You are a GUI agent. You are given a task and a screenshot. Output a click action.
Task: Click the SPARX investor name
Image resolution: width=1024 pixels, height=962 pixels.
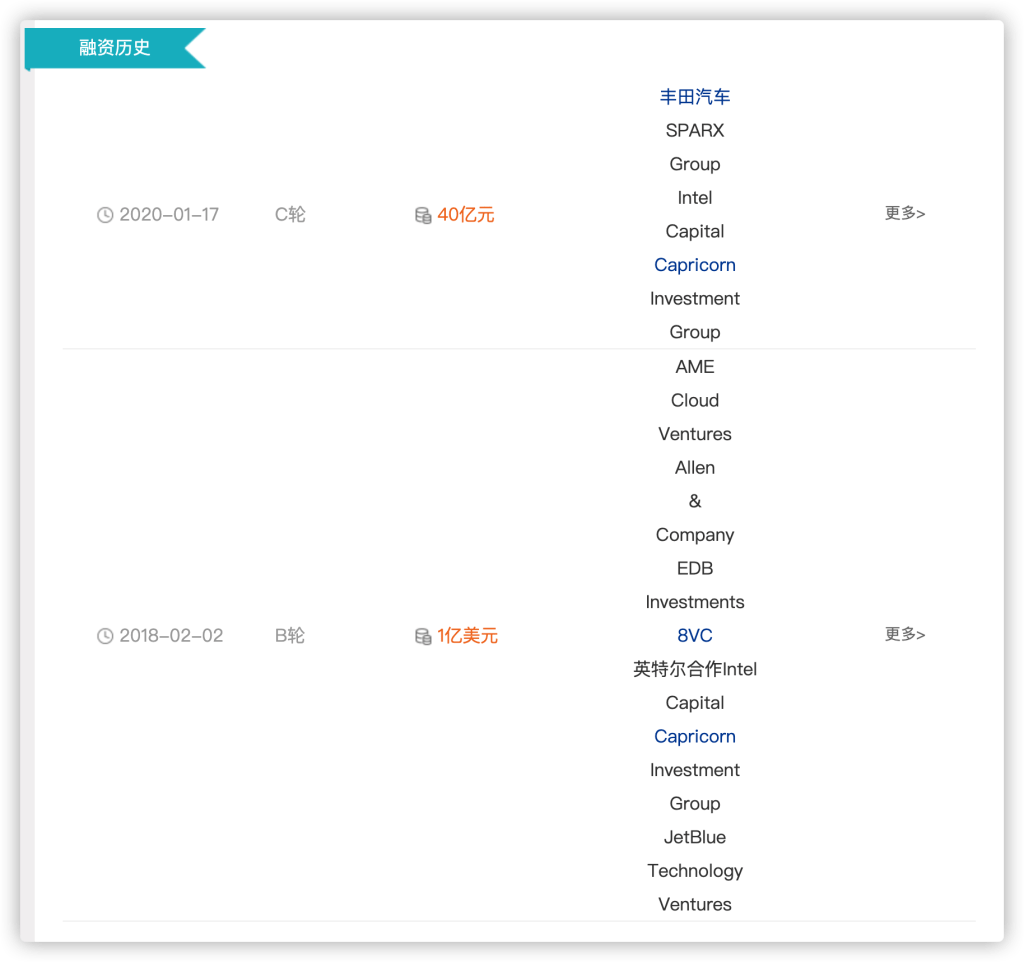pyautogui.click(x=695, y=131)
